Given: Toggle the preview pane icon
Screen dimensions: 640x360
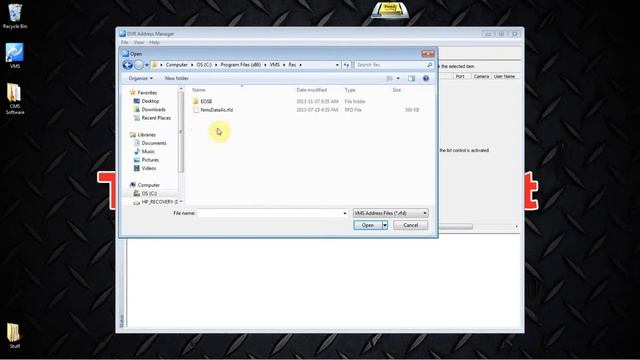Looking at the screenshot, I should click(x=411, y=78).
